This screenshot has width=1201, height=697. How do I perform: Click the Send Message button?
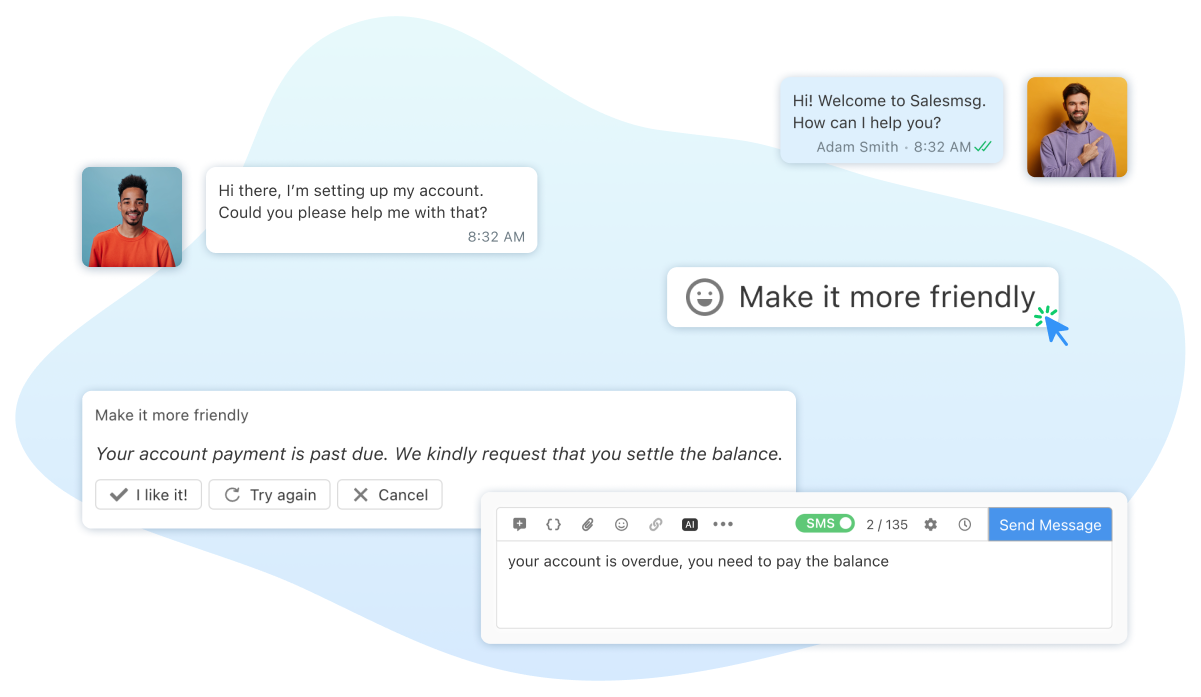[1050, 523]
